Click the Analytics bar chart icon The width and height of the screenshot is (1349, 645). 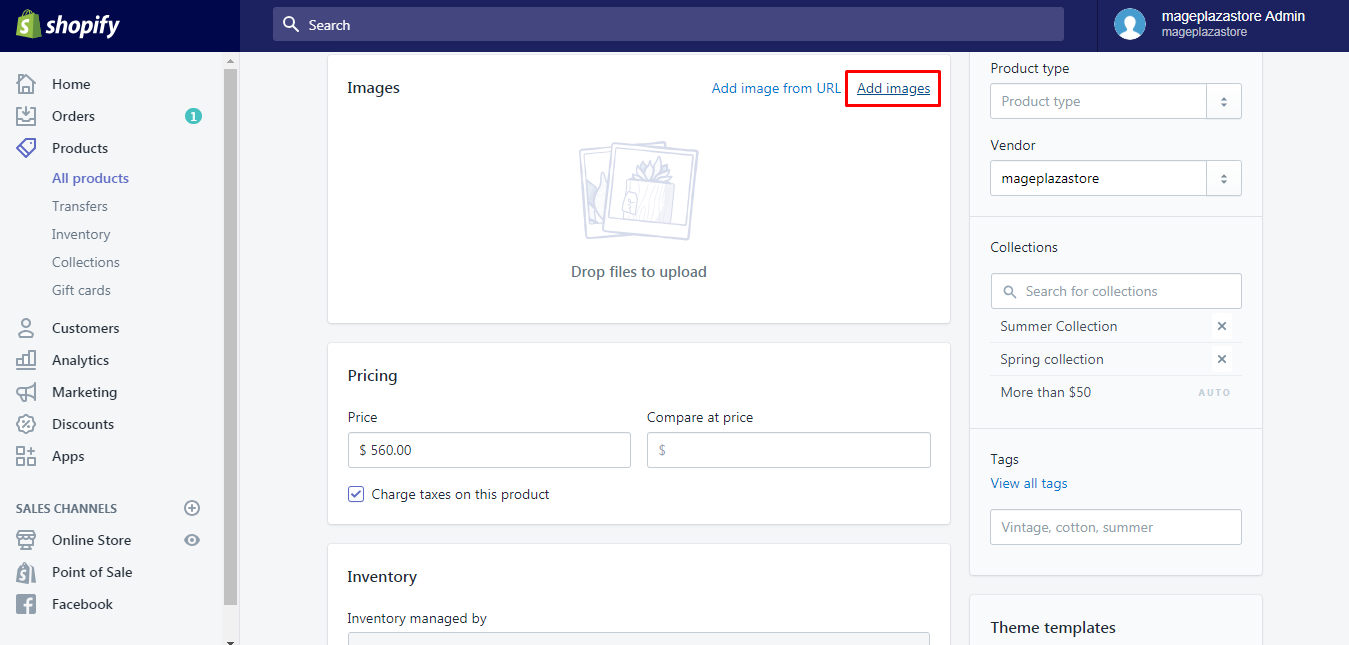click(x=26, y=360)
